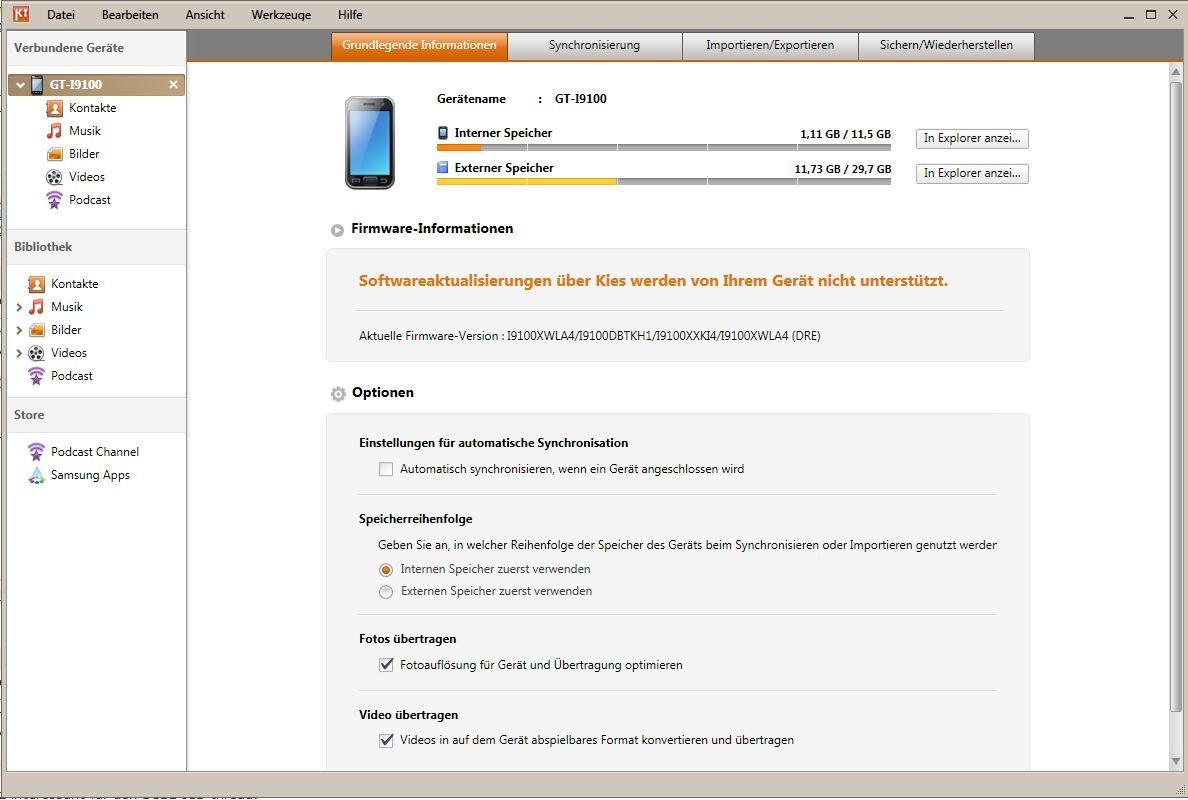This screenshot has height=800, width=1188.
Task: Click the Interner Speicher usage bar
Action: [664, 148]
